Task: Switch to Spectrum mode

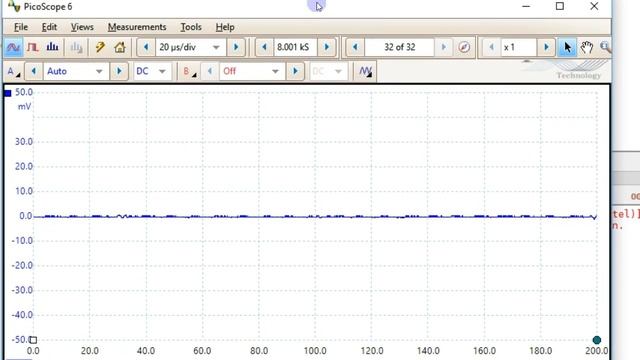Action: click(52, 47)
